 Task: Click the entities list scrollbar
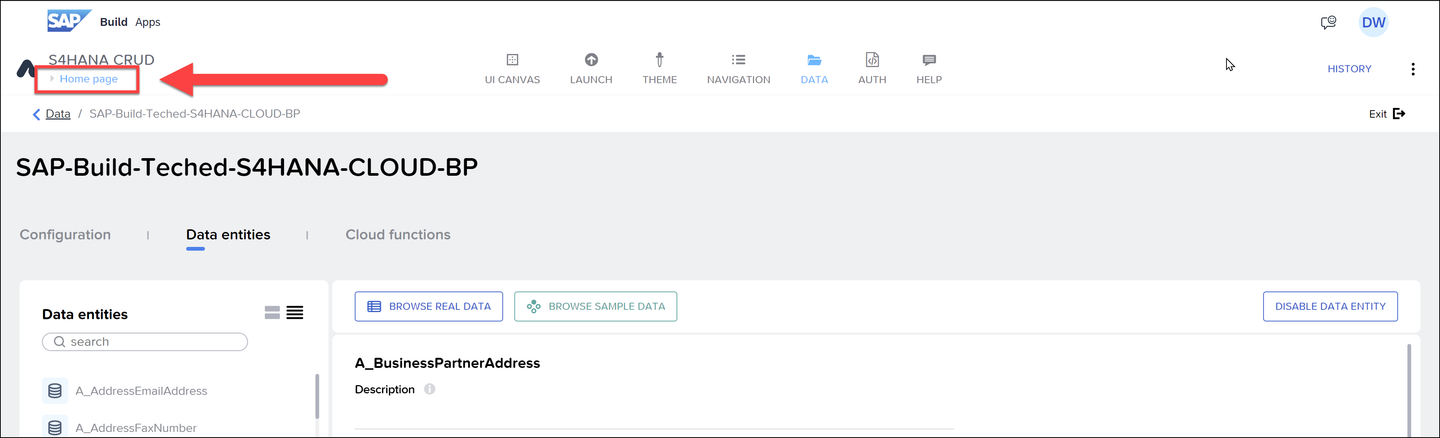coord(318,396)
